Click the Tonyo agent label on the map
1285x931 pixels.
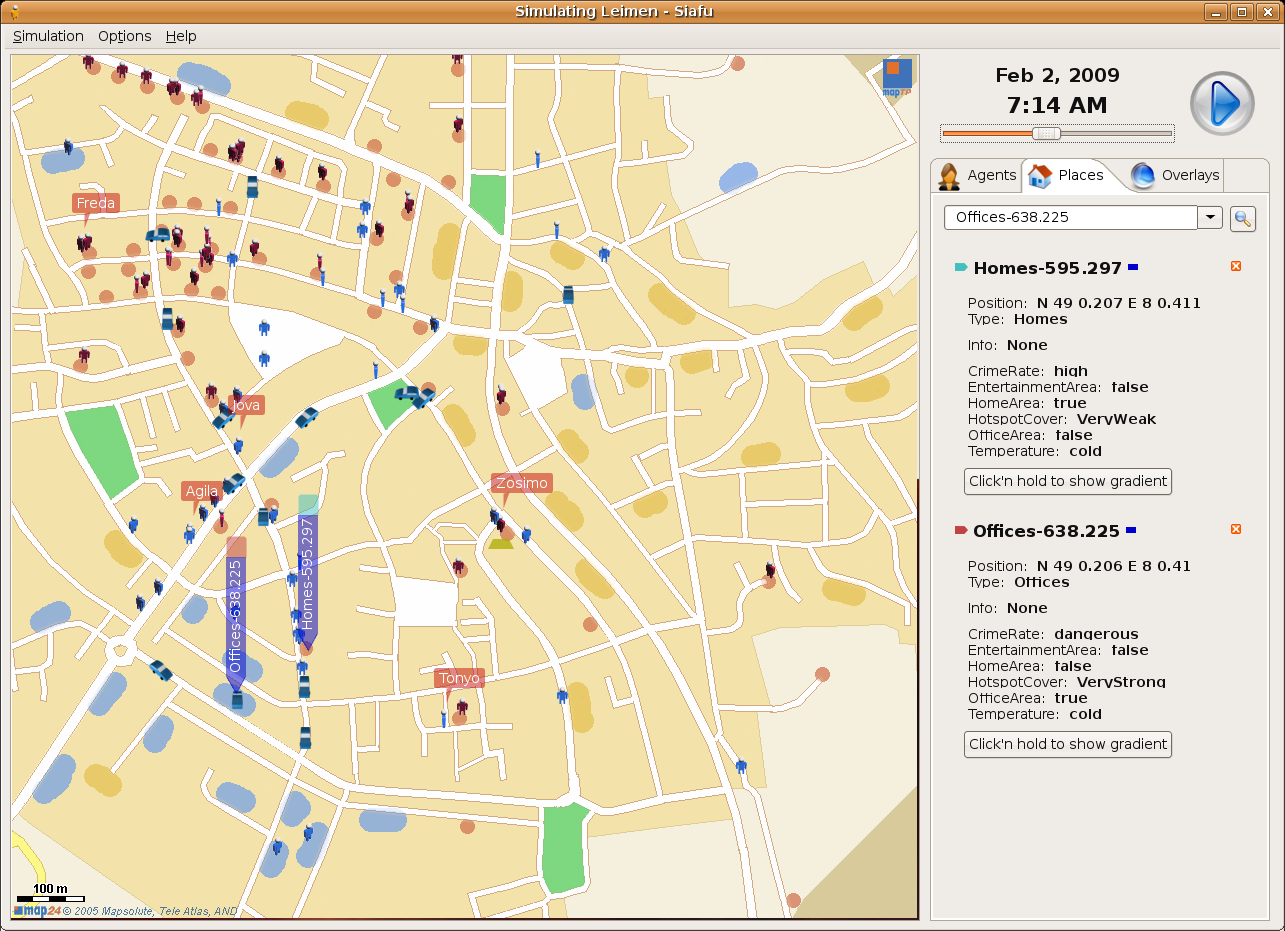click(x=460, y=678)
